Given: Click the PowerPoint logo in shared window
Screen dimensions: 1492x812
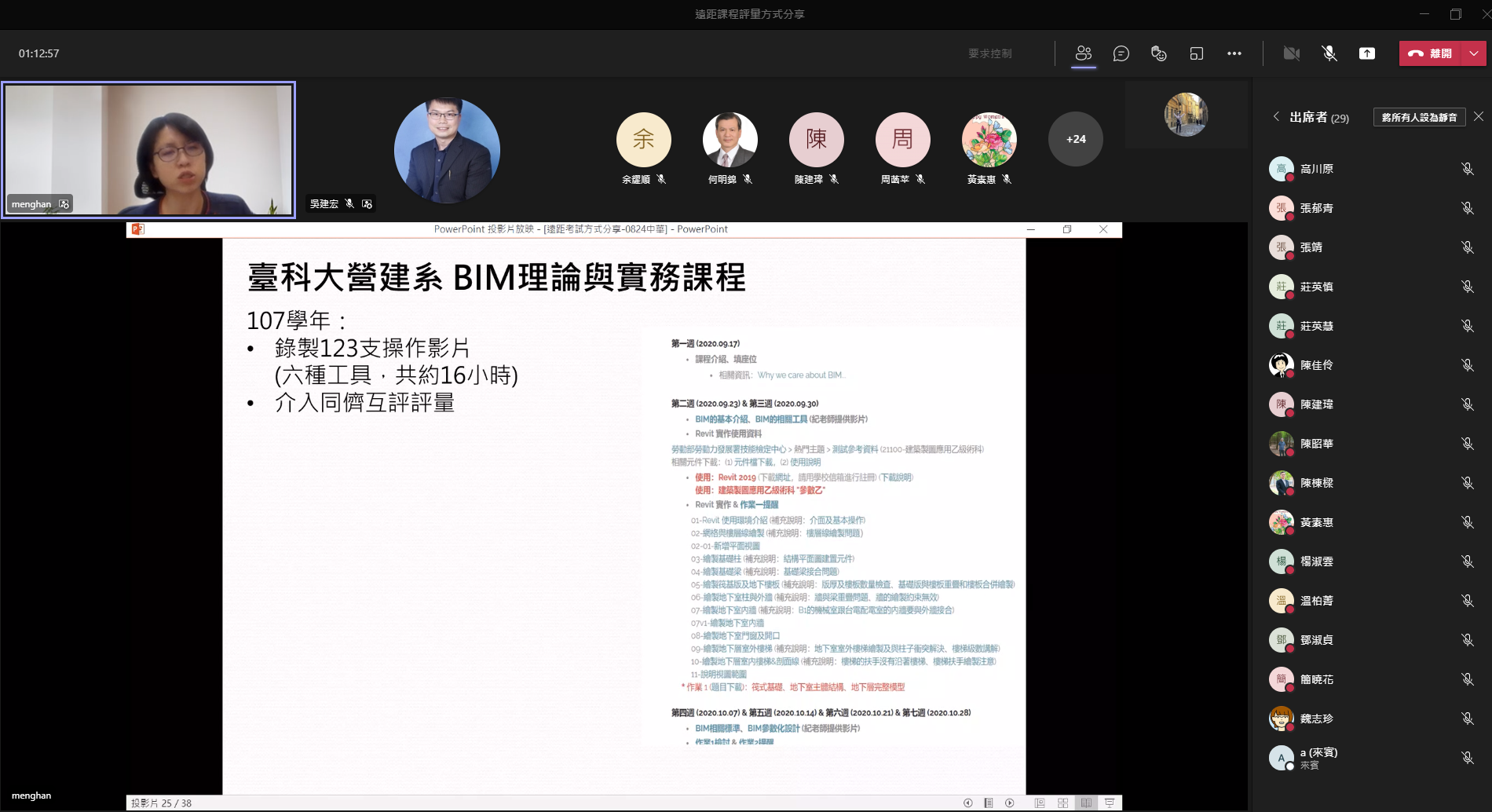Looking at the screenshot, I should (138, 229).
